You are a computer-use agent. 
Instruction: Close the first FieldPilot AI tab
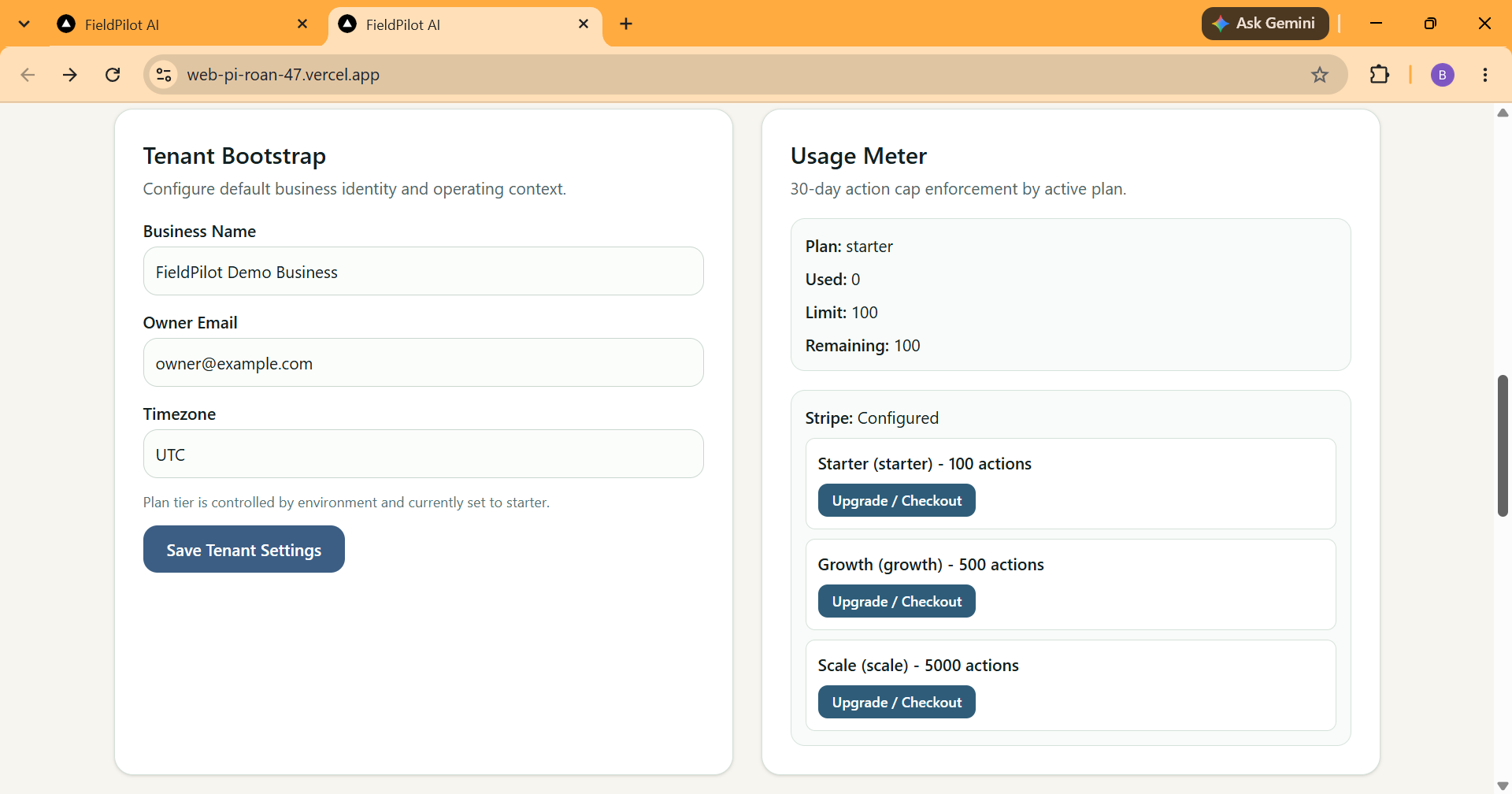[302, 24]
